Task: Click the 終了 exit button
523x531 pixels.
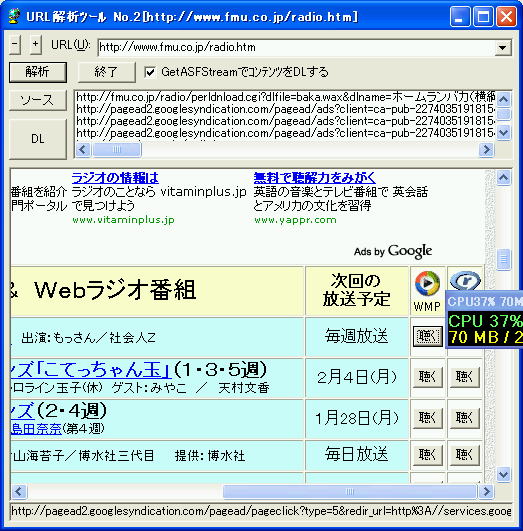Action: point(106,72)
